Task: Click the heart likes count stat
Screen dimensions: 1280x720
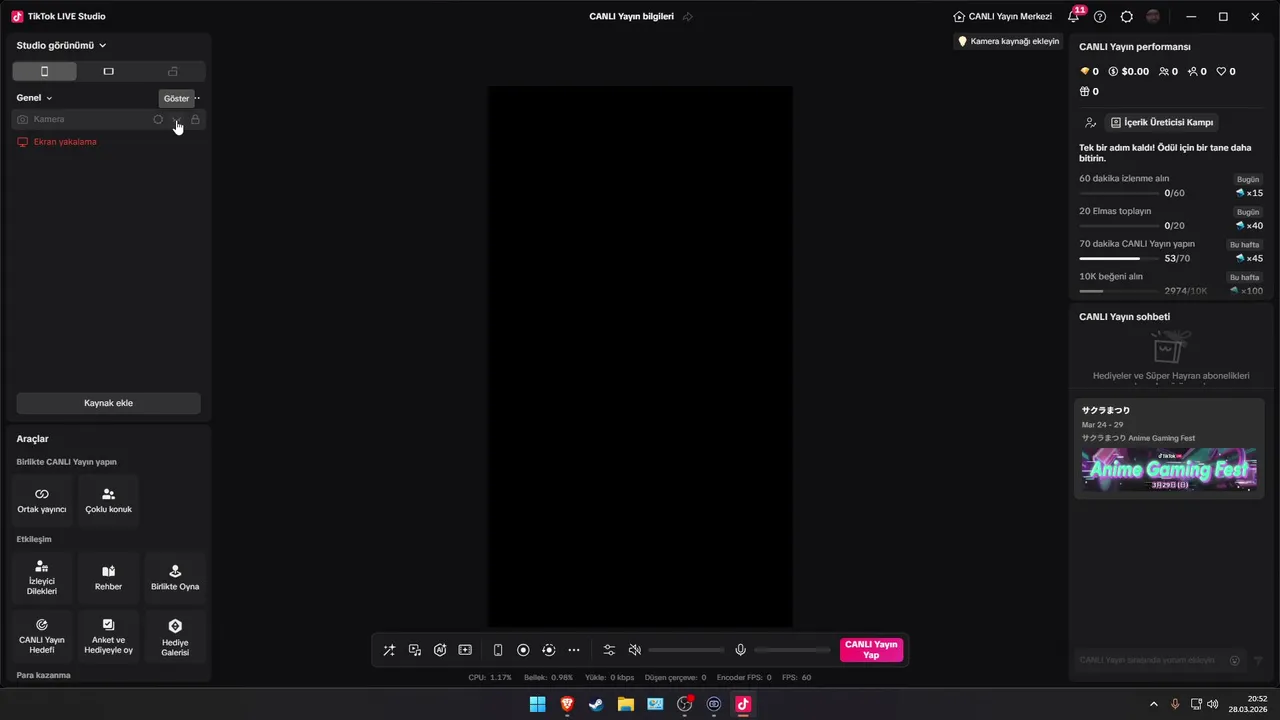Action: [1226, 71]
